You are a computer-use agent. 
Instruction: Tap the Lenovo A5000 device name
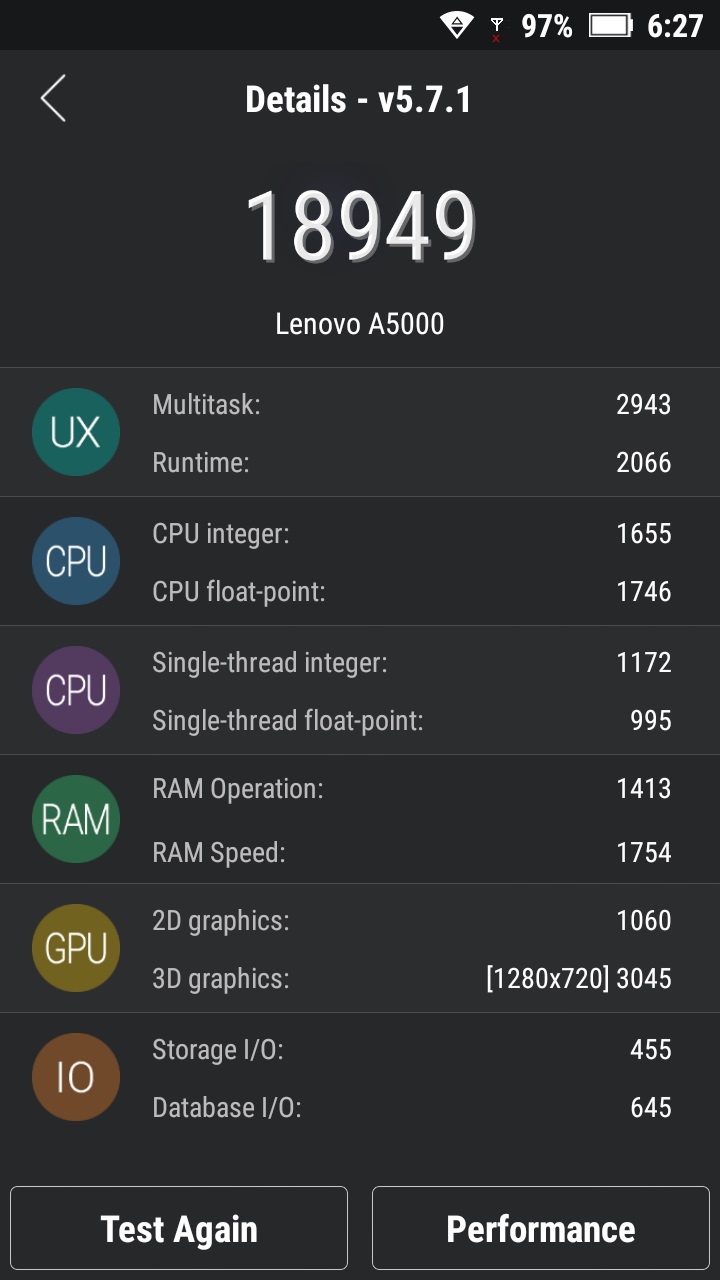coord(360,324)
